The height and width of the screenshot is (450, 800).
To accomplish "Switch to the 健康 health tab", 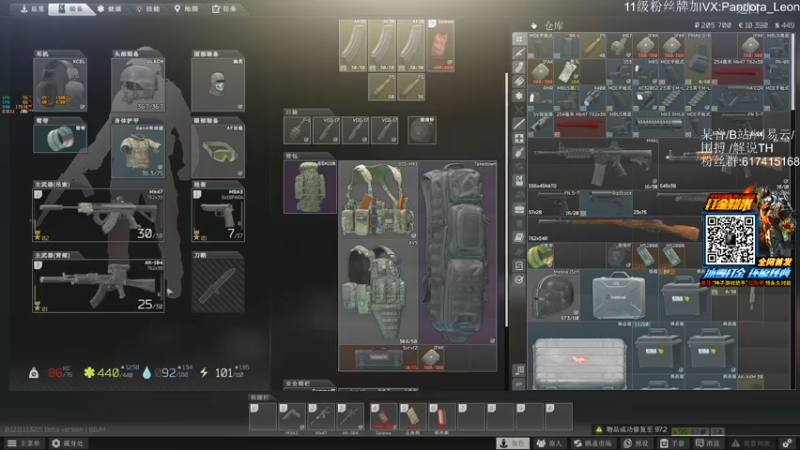I will 110,9.
